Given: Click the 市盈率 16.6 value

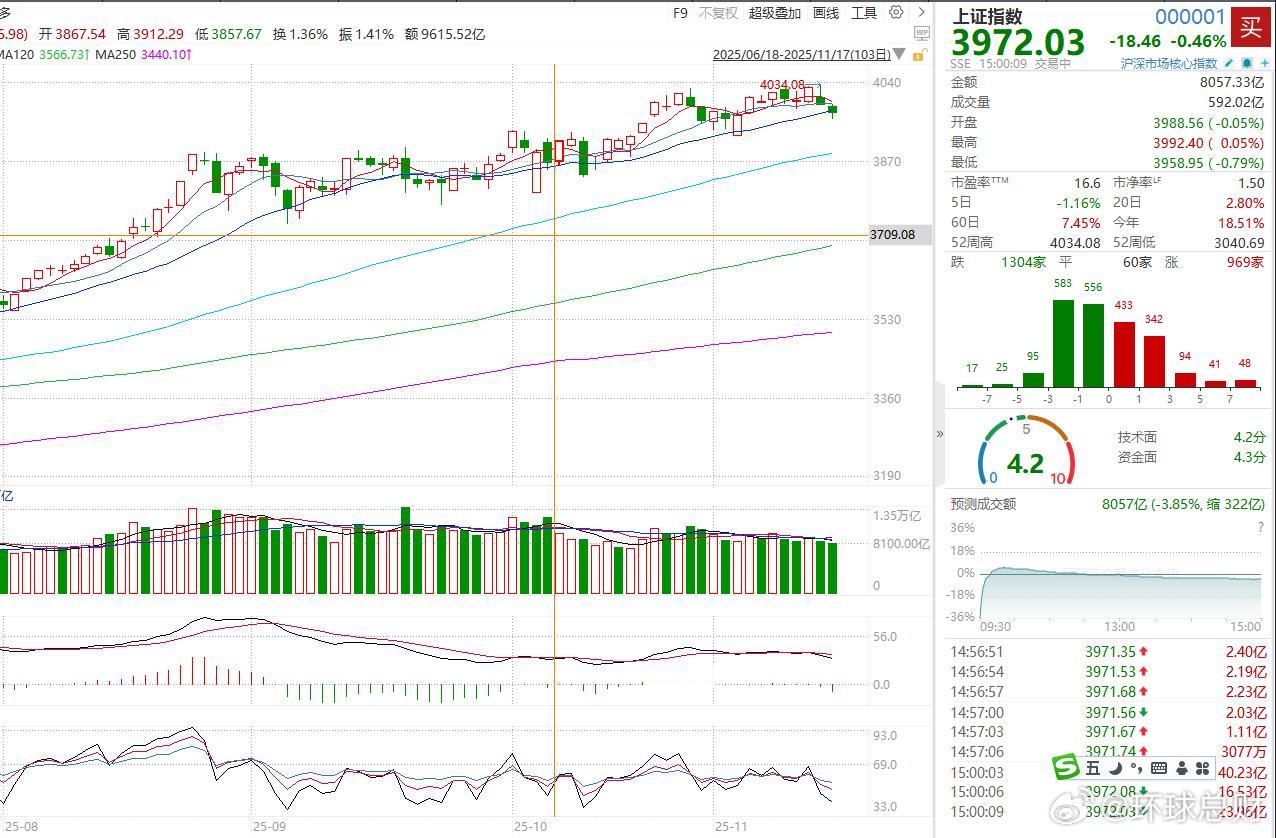Looking at the screenshot, I should pos(1087,183).
